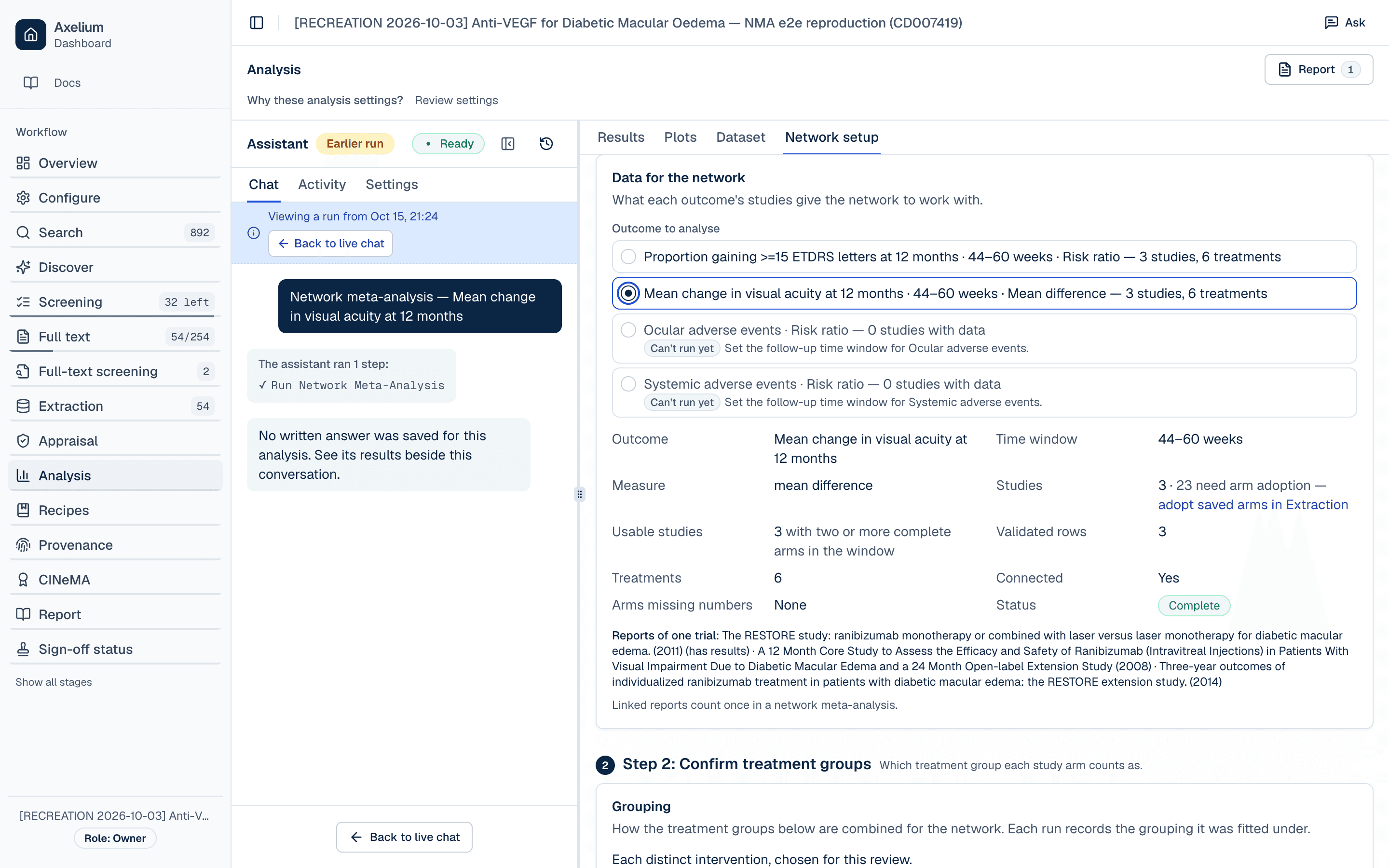Select Ocular adverse events outcome radio

(x=628, y=330)
